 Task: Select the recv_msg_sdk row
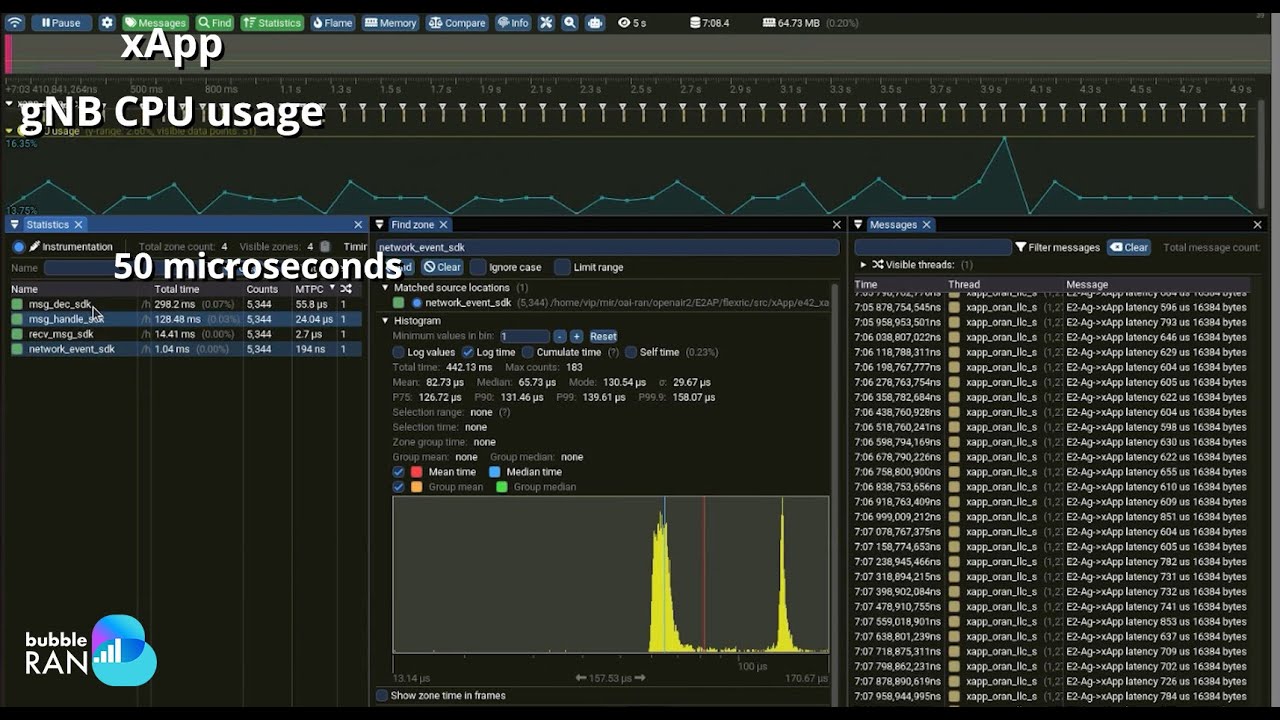coord(185,334)
